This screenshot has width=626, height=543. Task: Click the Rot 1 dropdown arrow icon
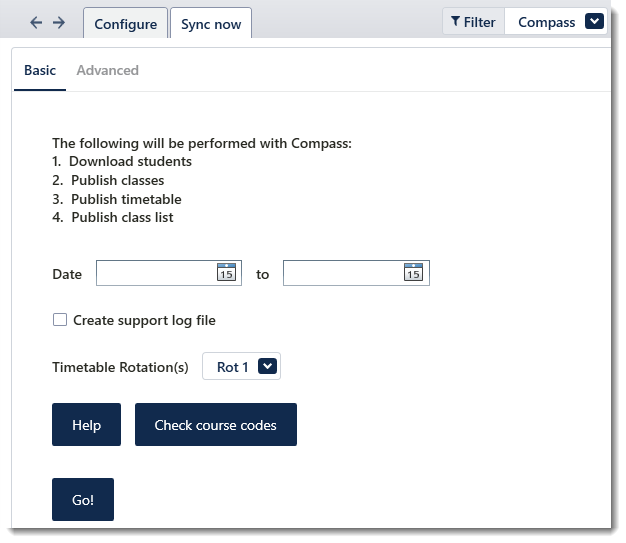267,367
